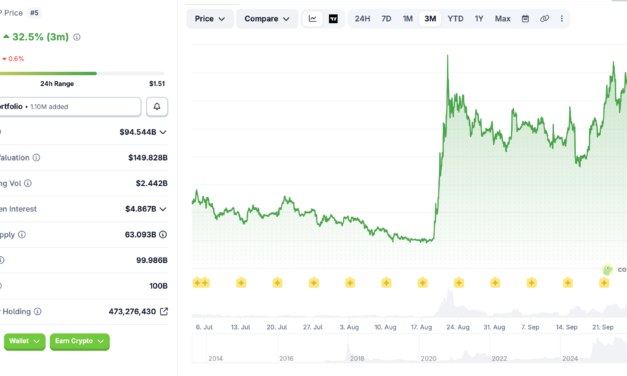This screenshot has height=376, width=627.
Task: Click the news marker above 21. Sep
Action: [x=604, y=283]
